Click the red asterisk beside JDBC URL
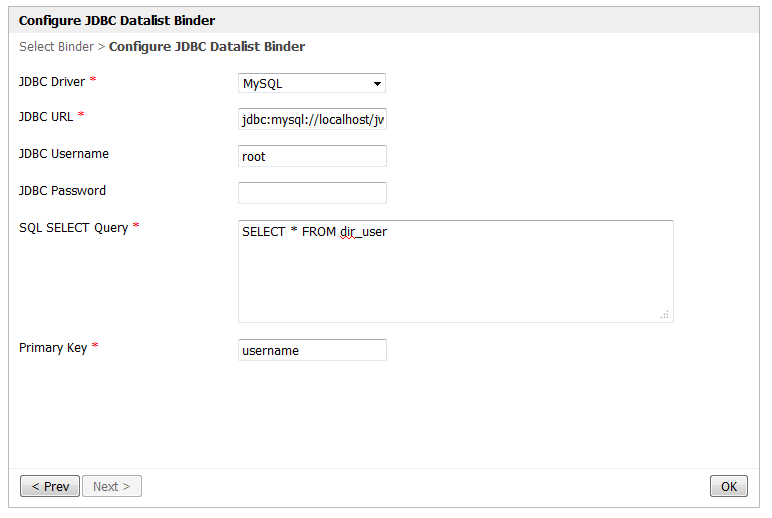The height and width of the screenshot is (518, 772). tap(81, 115)
